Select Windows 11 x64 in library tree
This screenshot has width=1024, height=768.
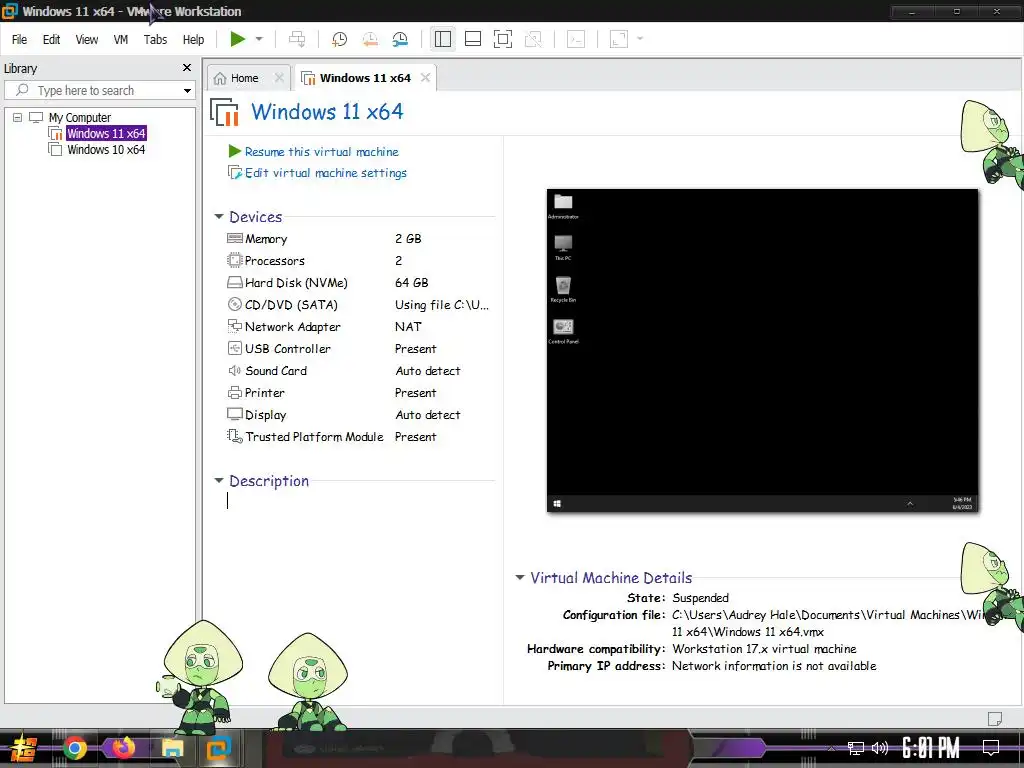pos(106,133)
